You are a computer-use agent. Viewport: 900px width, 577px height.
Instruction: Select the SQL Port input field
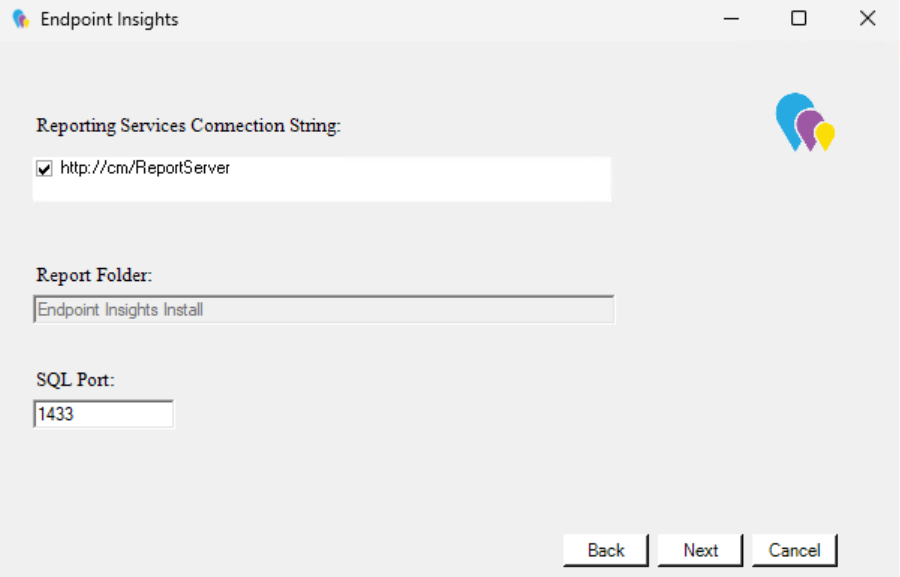click(x=103, y=413)
